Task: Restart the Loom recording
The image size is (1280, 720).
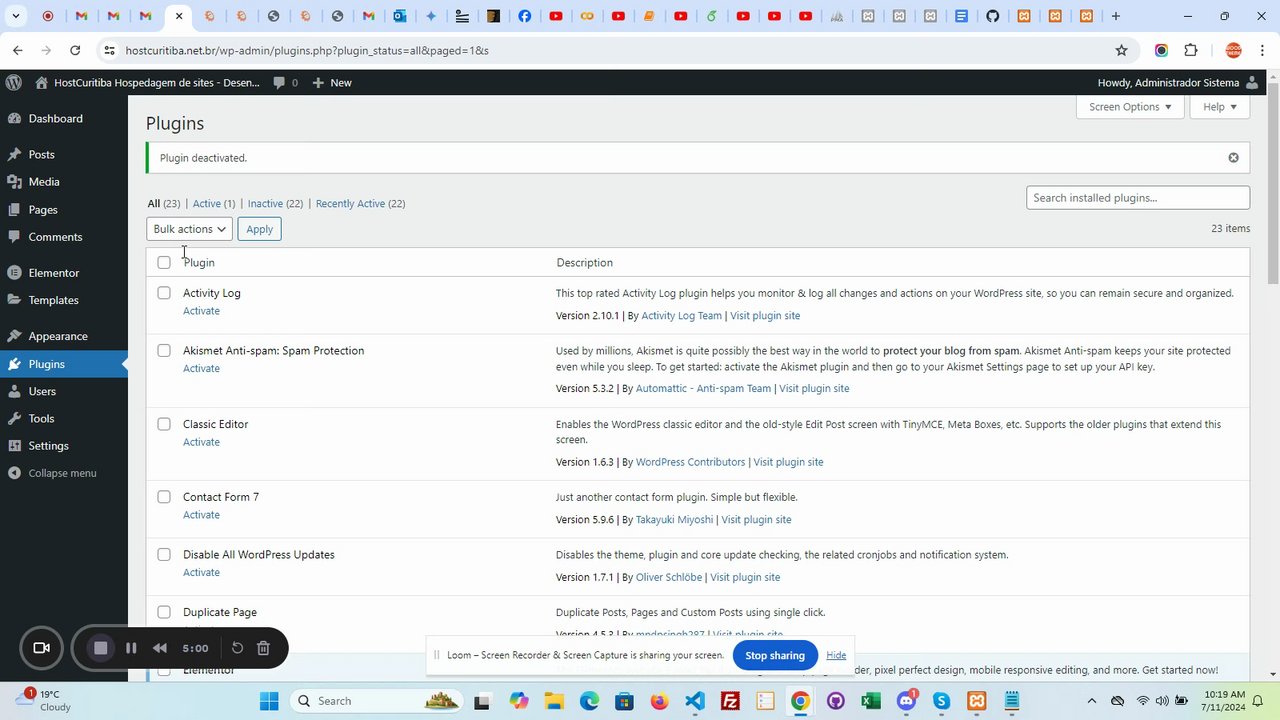Action: coord(237,648)
